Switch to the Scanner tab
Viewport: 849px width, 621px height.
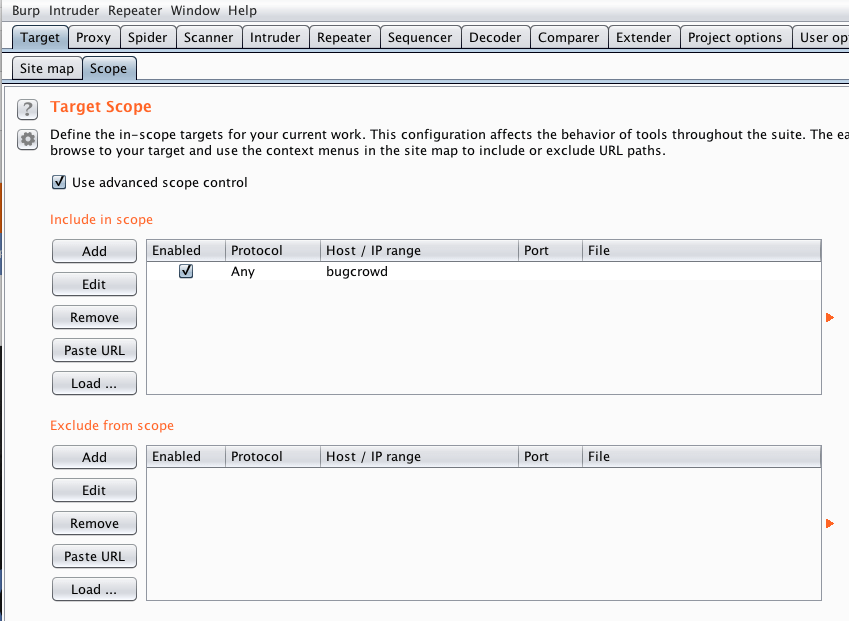(208, 37)
